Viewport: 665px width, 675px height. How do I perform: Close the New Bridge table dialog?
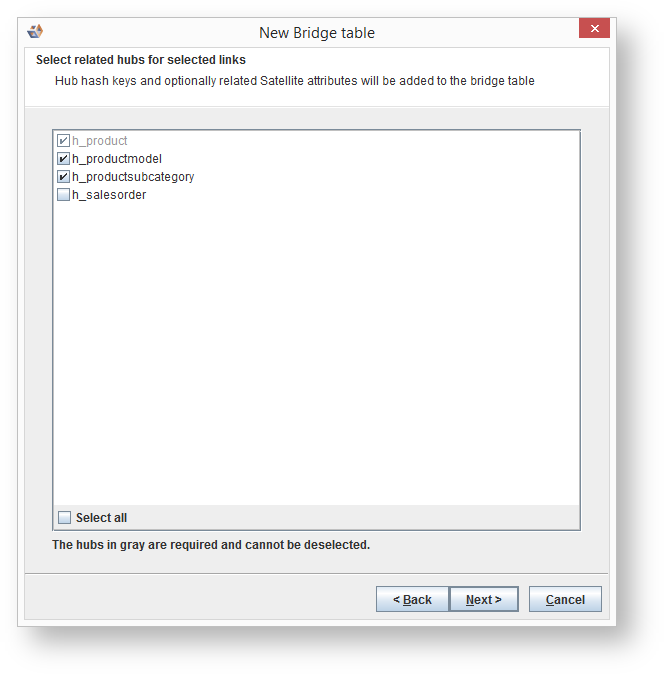[594, 29]
